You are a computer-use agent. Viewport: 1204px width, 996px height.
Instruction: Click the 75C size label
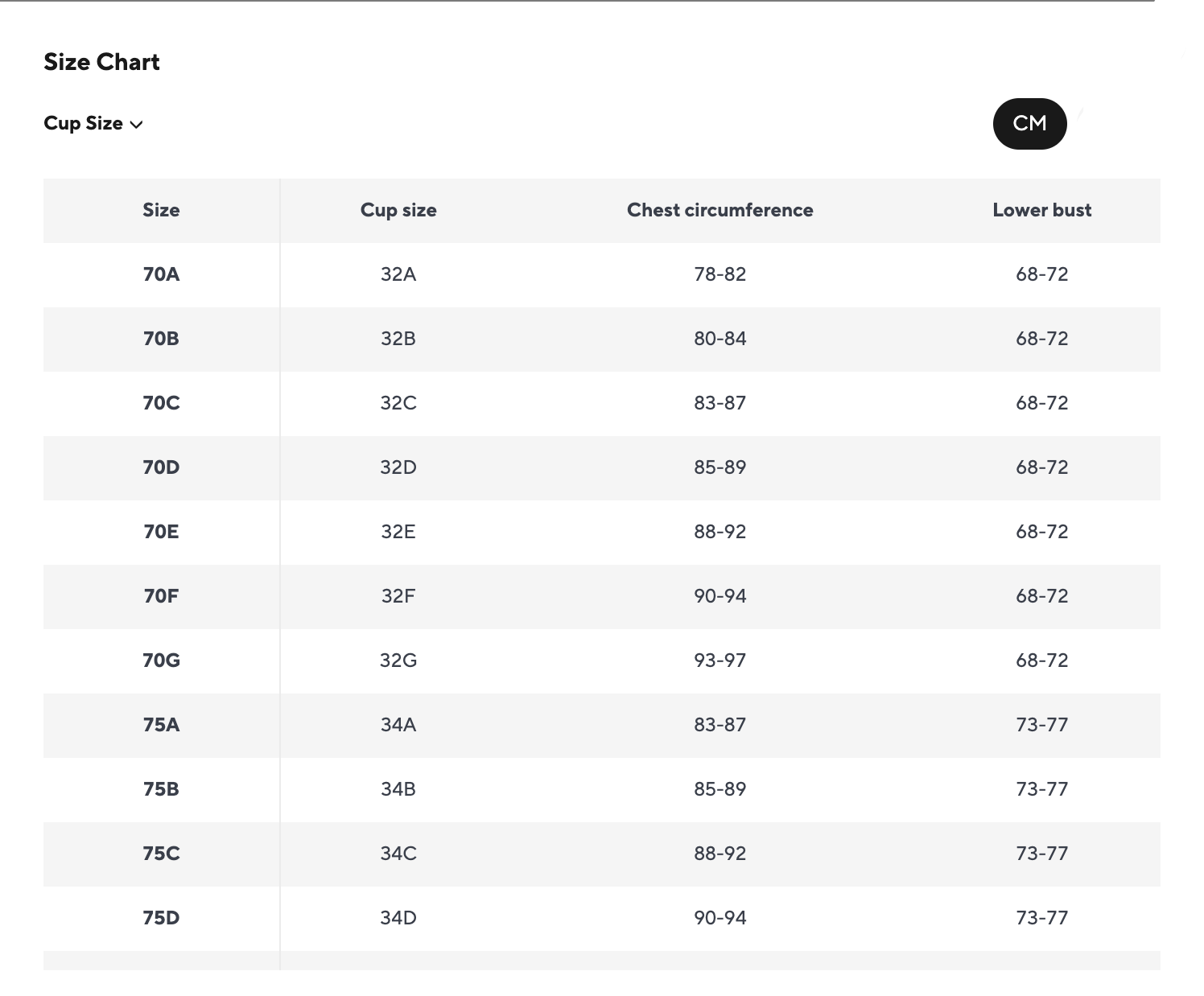pos(161,854)
